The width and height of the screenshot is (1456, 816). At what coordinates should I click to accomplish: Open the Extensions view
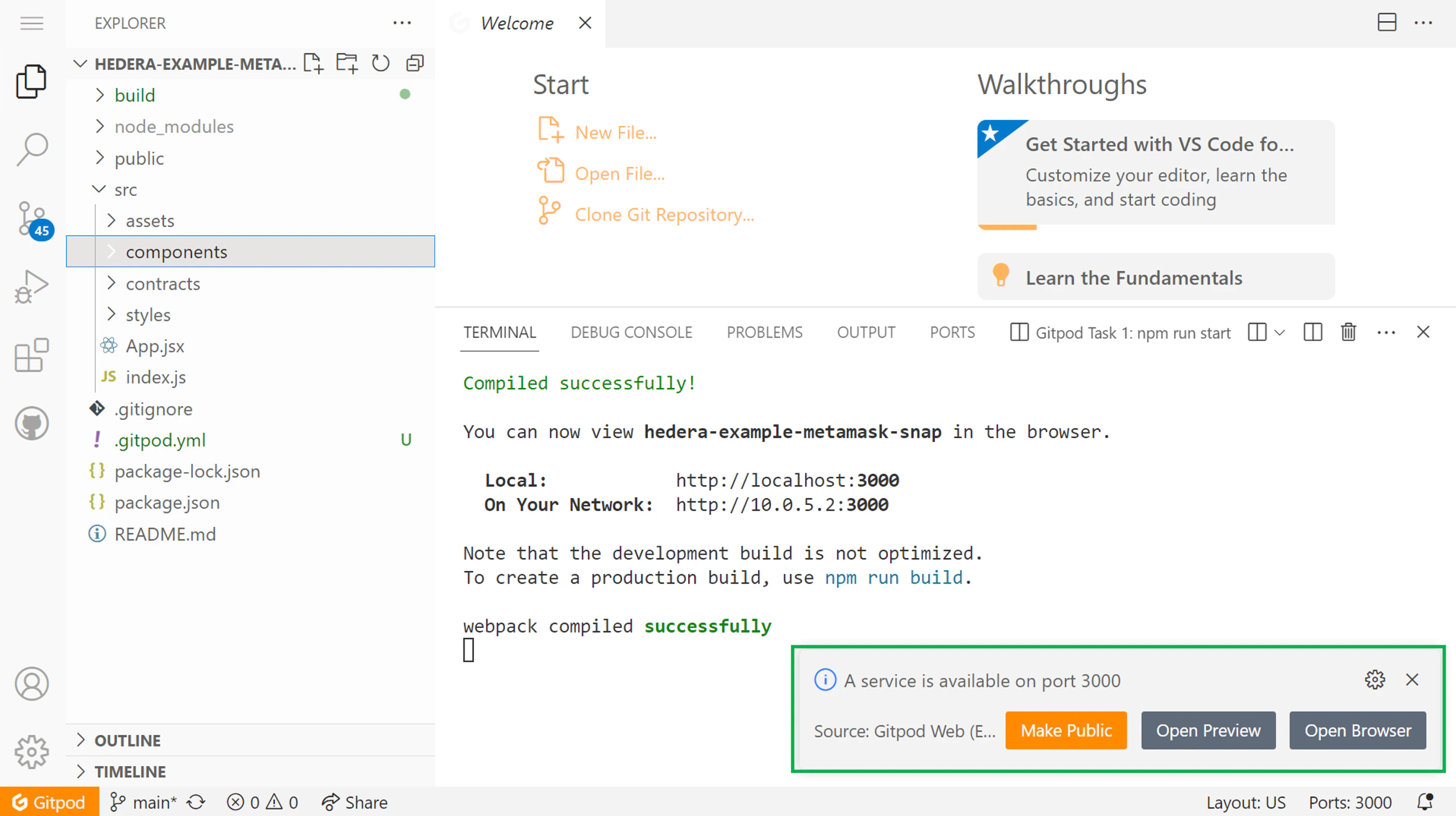pyautogui.click(x=32, y=355)
